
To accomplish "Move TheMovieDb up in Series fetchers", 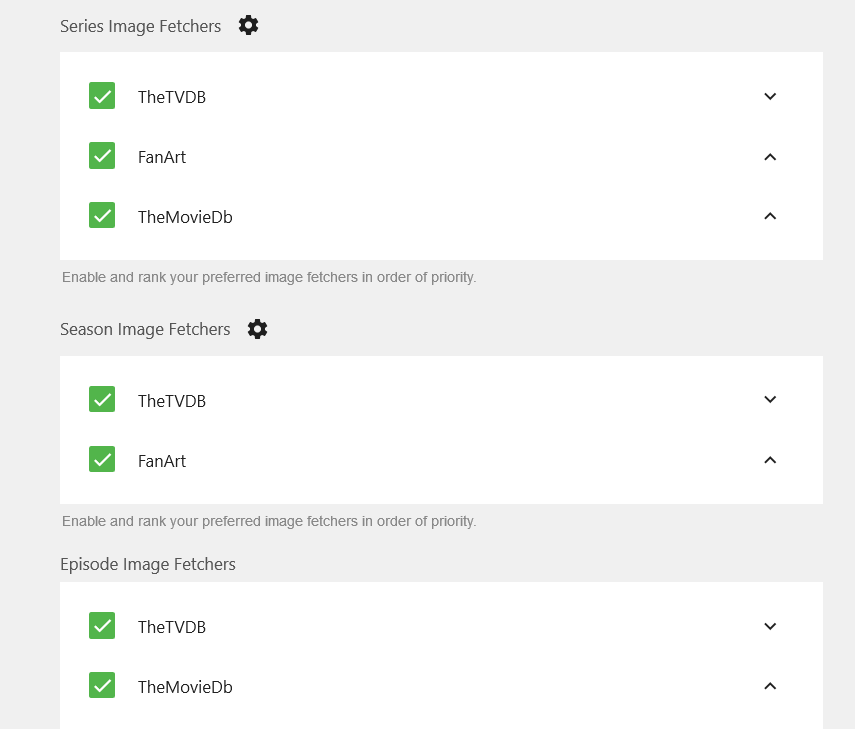I will coord(770,216).
